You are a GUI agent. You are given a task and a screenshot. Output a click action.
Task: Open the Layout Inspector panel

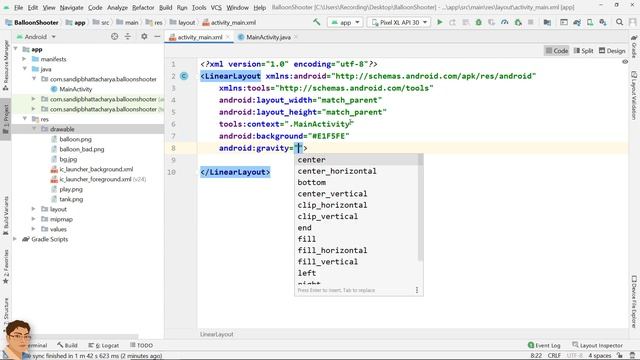(x=598, y=345)
